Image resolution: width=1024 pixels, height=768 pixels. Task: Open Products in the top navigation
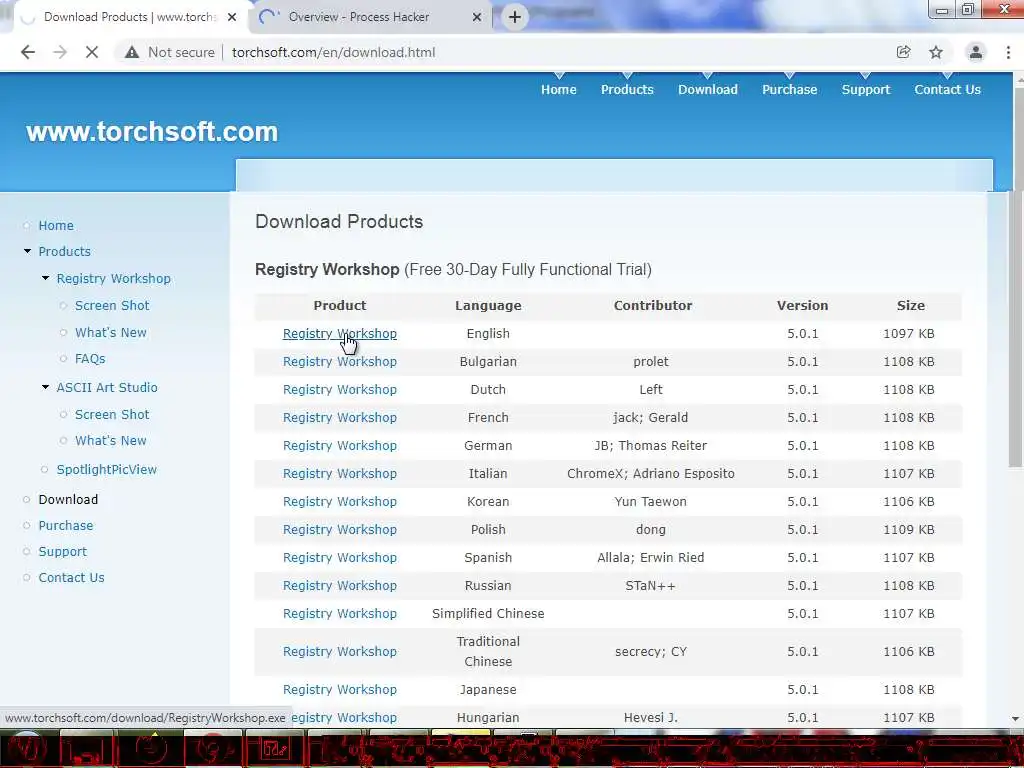click(x=627, y=89)
